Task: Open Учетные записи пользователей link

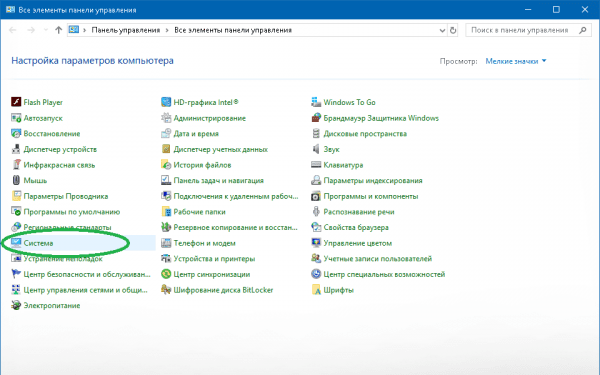Action: point(378,258)
